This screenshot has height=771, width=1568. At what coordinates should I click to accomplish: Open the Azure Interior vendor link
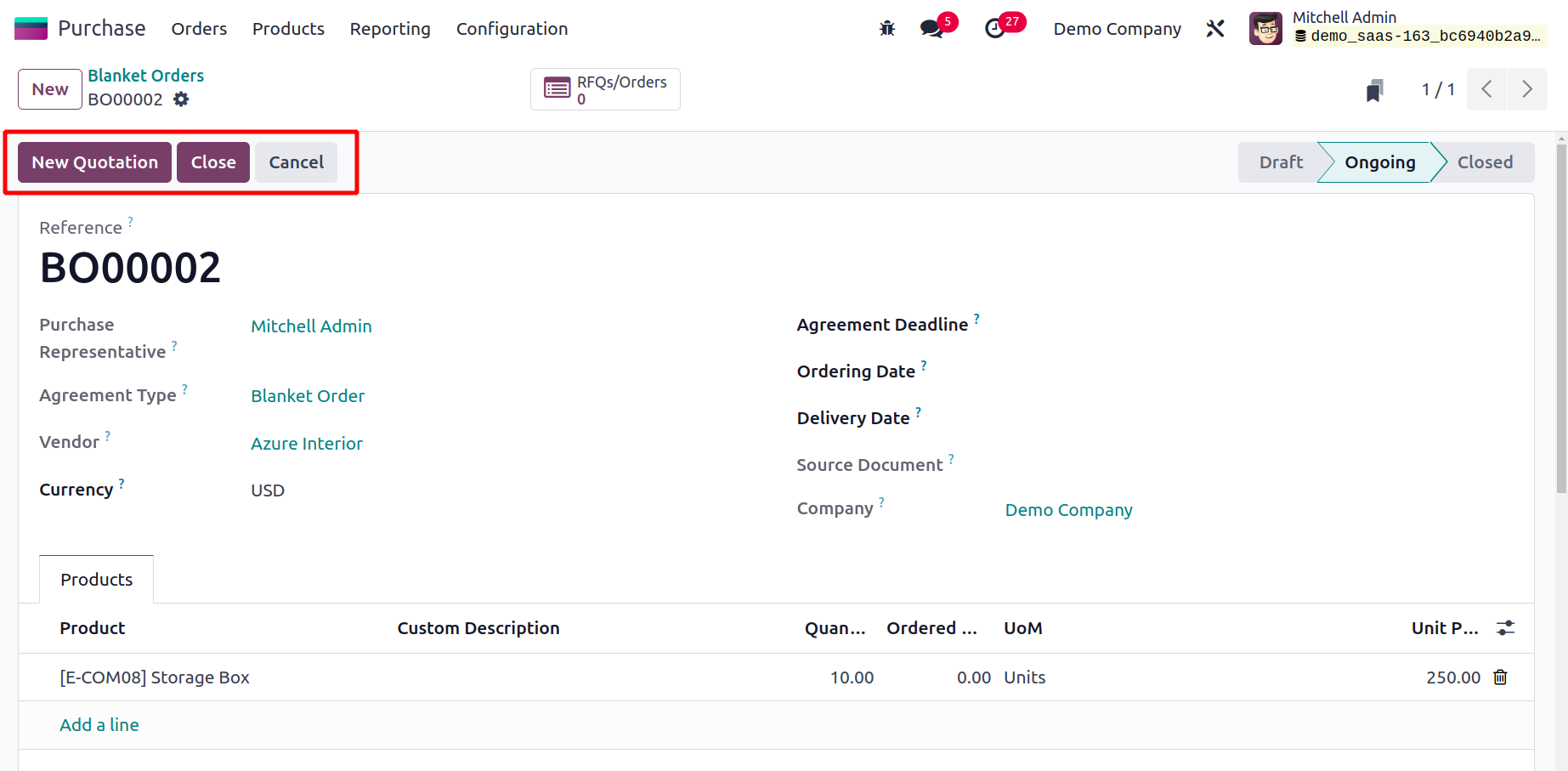[x=306, y=444]
